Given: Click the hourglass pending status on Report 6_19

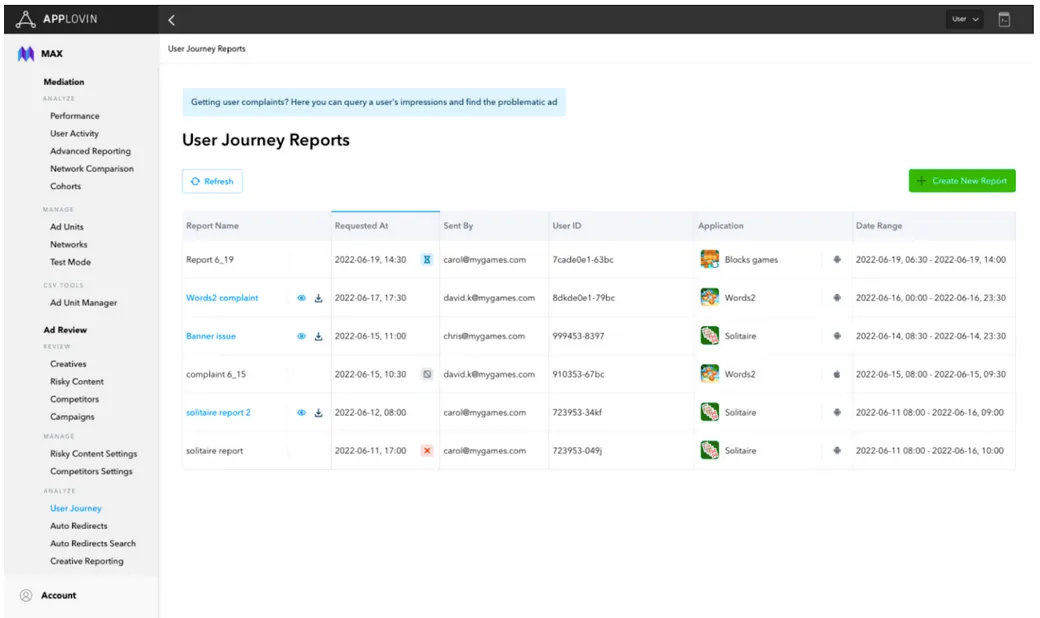Looking at the screenshot, I should [427, 260].
